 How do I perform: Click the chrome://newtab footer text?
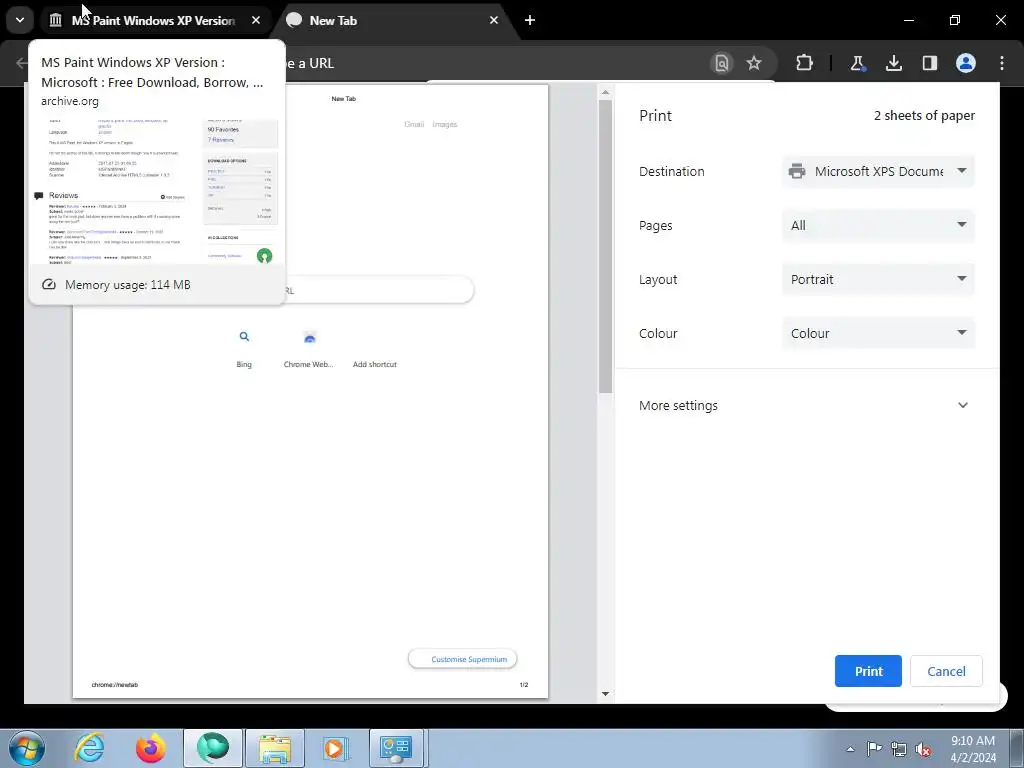point(115,685)
